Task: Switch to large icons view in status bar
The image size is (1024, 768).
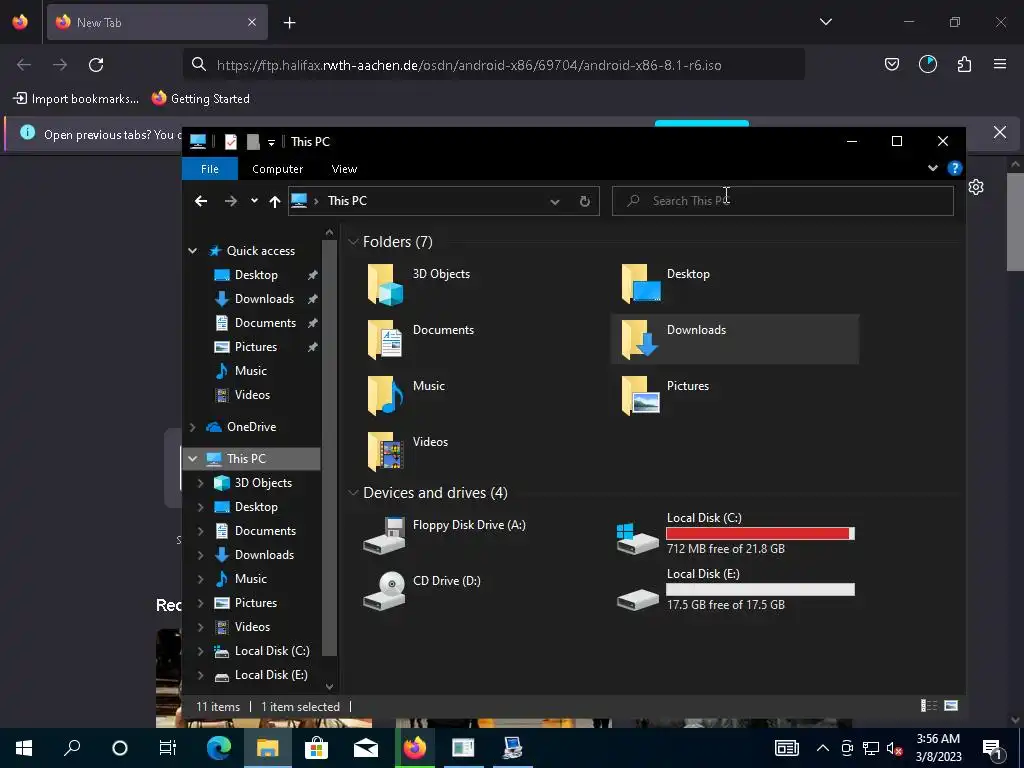Action: [x=952, y=705]
